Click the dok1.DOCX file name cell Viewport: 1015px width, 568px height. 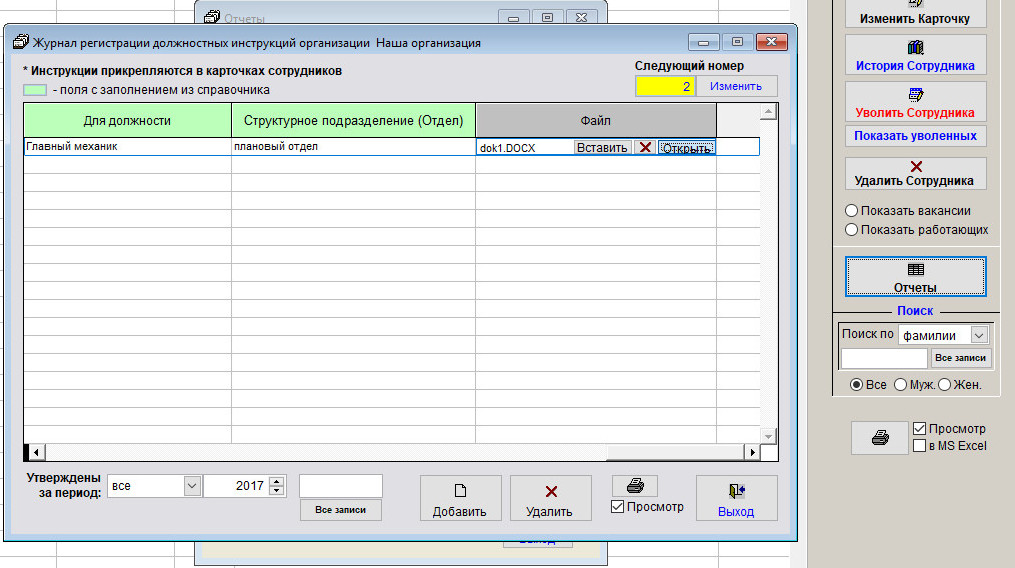click(525, 148)
